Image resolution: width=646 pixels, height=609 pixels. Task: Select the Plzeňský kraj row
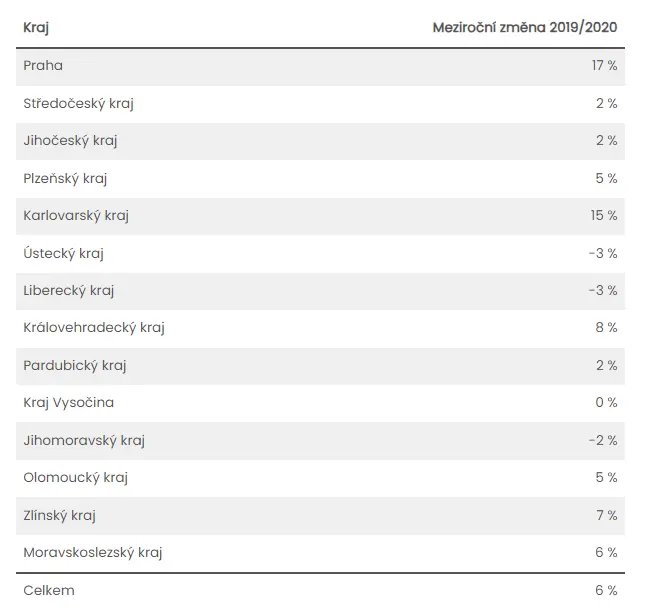click(321, 179)
